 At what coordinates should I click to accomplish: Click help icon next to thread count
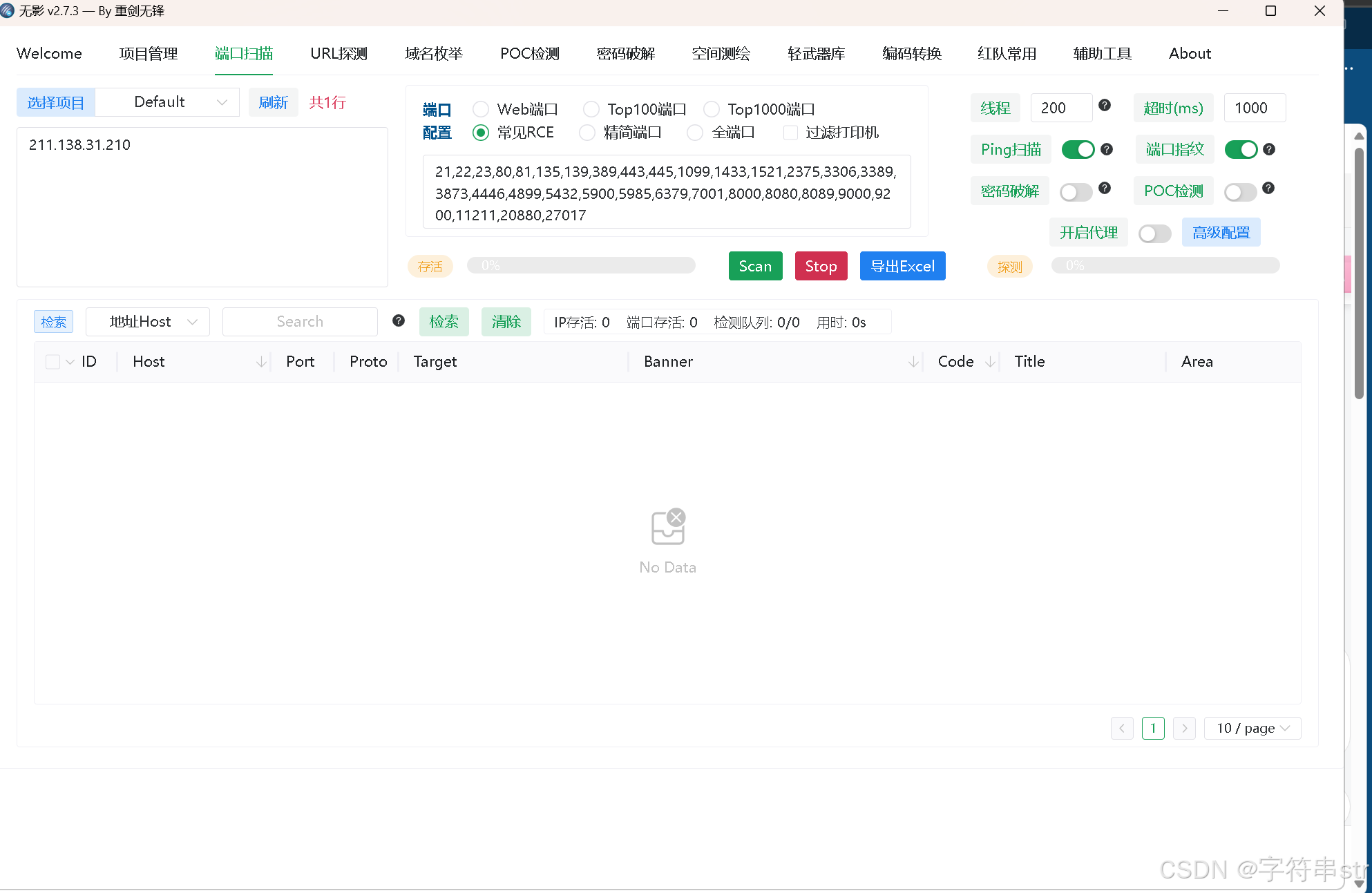point(1105,105)
